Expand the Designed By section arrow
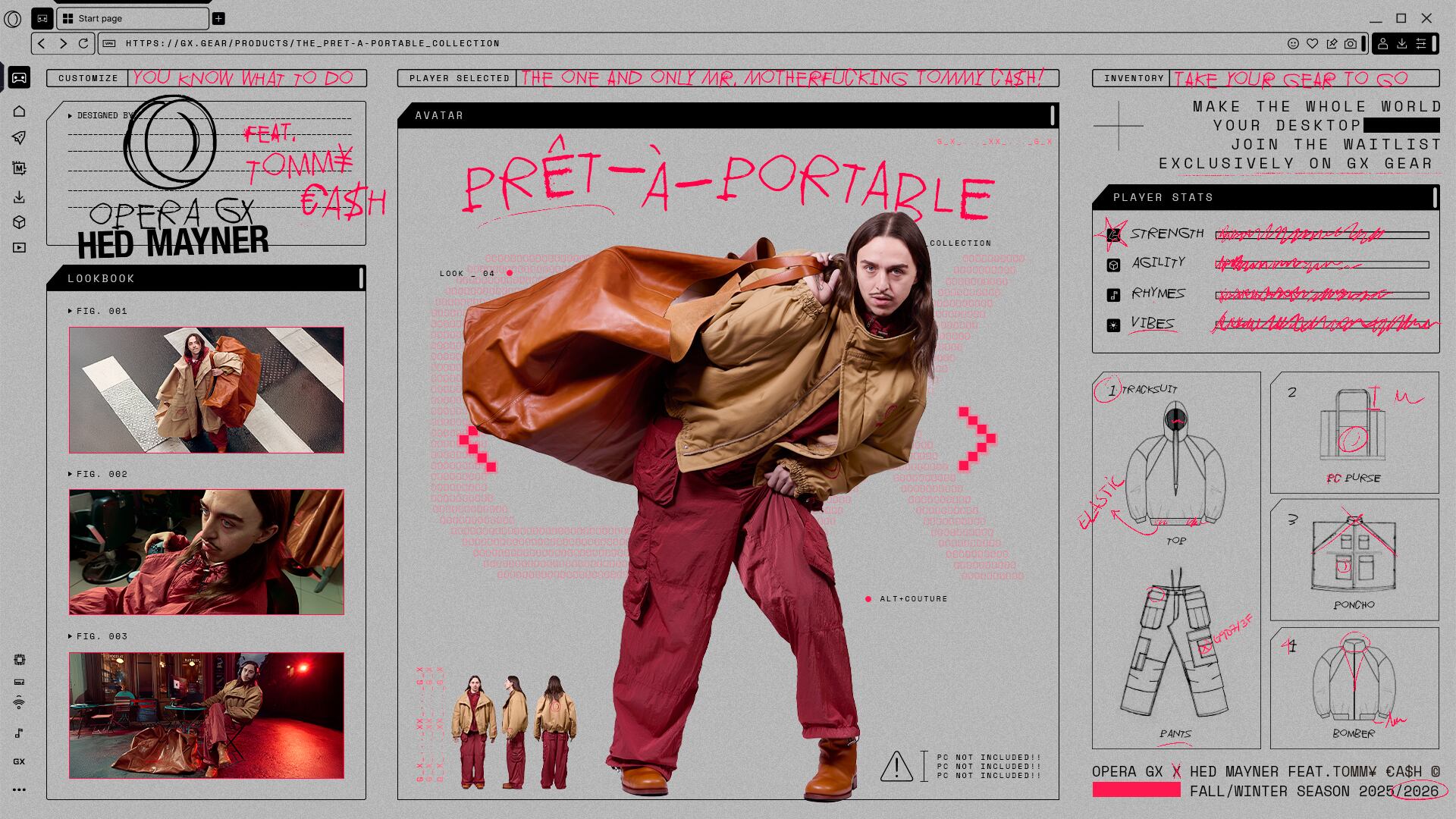 [x=71, y=116]
